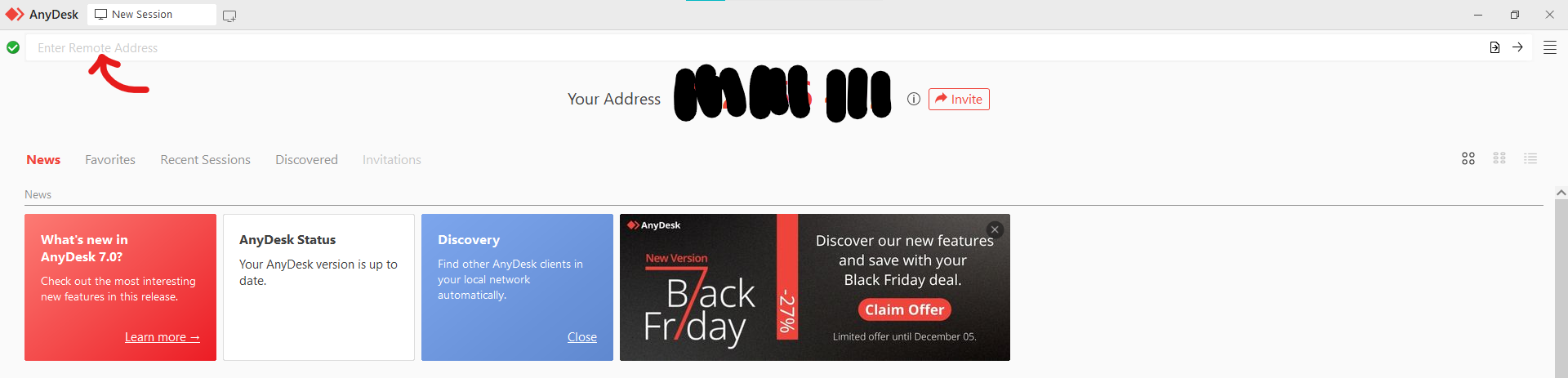The height and width of the screenshot is (378, 1568).
Task: Click the connect arrow icon
Action: [x=1517, y=47]
